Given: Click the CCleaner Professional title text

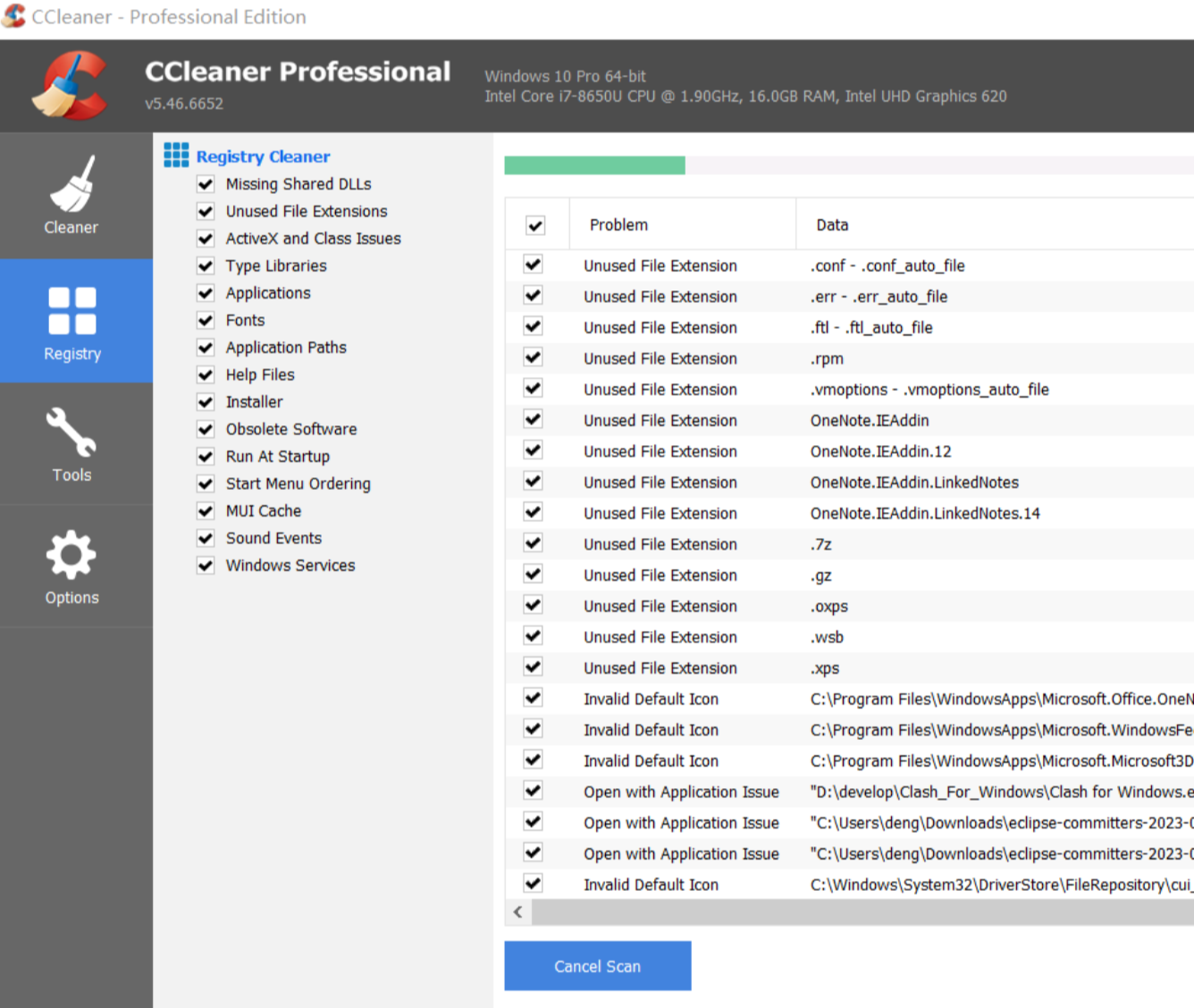Looking at the screenshot, I should tap(298, 71).
